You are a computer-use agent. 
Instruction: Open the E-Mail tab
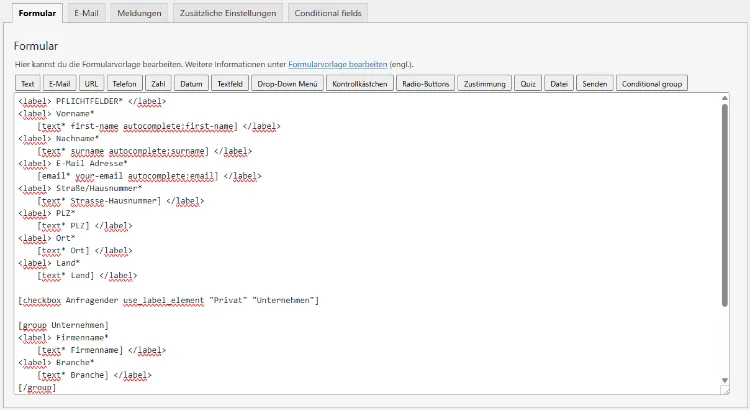(86, 13)
